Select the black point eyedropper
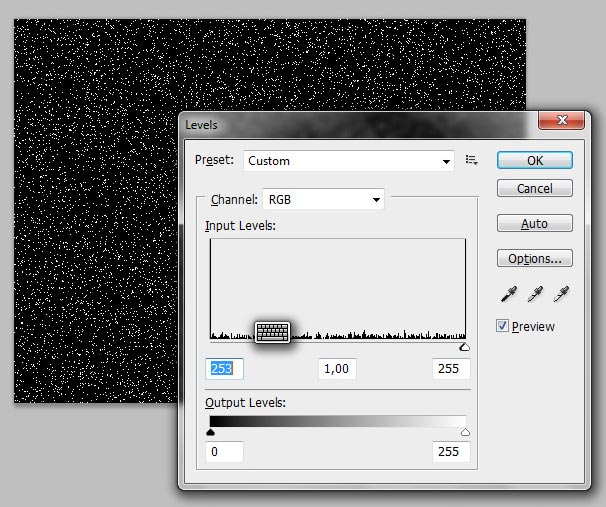 click(509, 294)
